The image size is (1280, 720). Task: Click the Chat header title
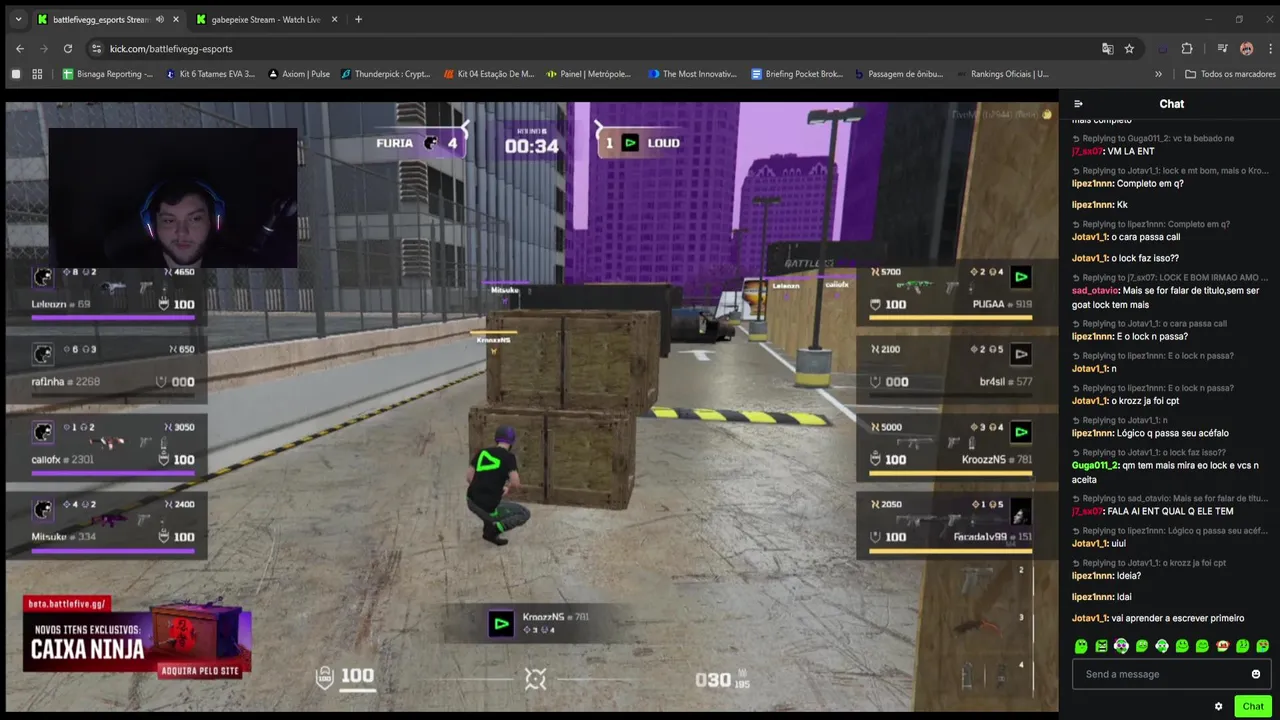(x=1172, y=104)
